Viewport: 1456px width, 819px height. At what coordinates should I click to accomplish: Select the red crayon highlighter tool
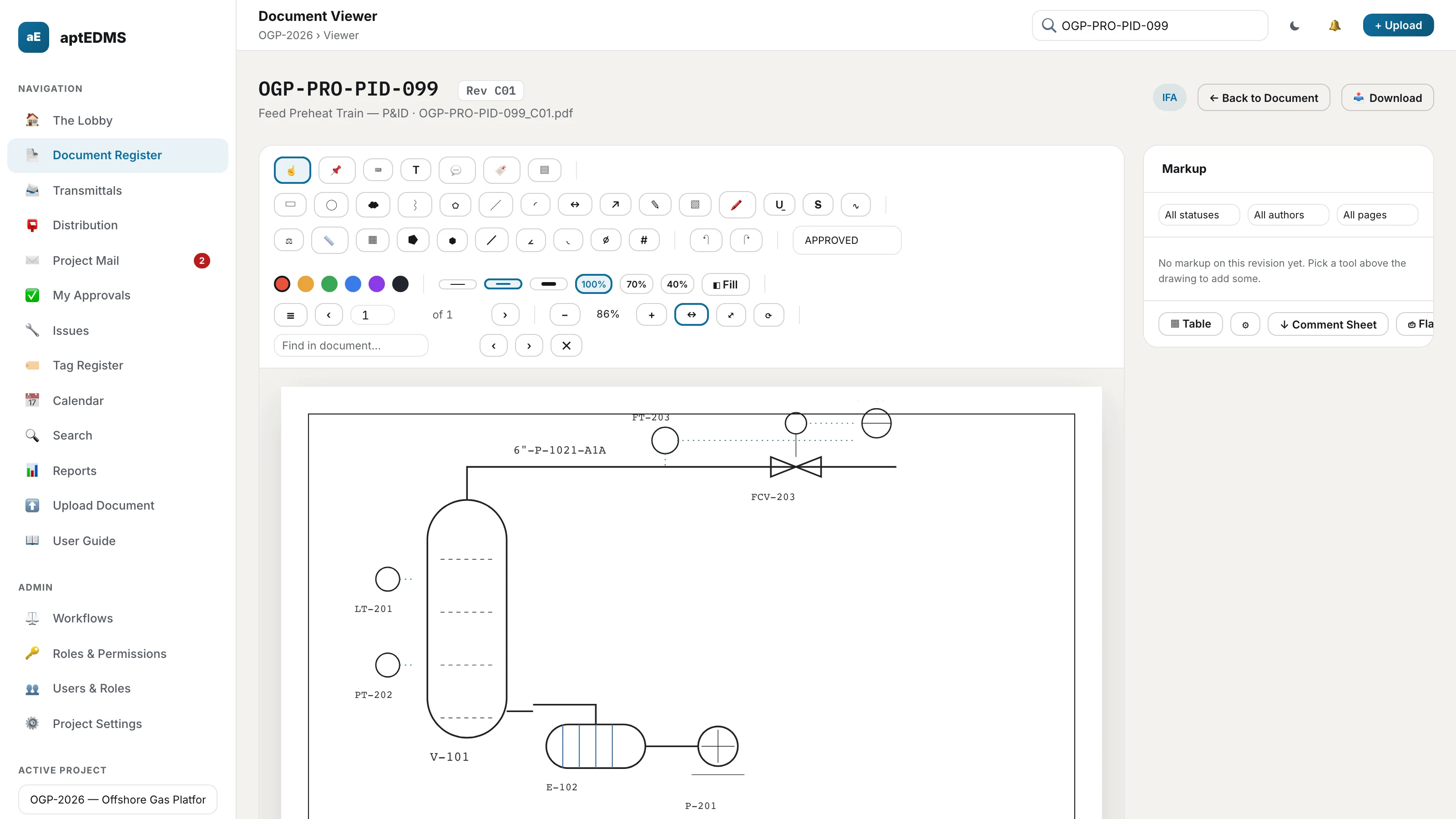coord(737,205)
